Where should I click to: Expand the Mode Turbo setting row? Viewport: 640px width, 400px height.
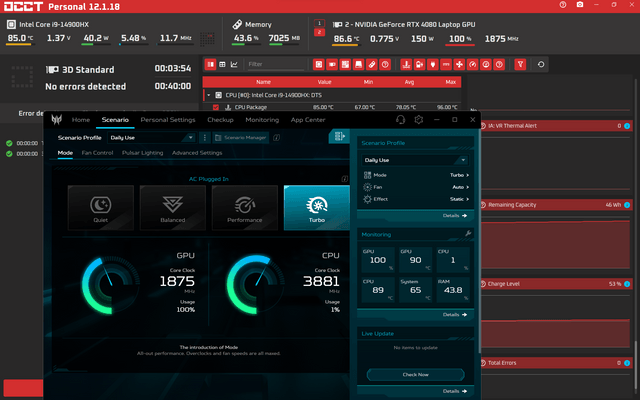tap(416, 175)
